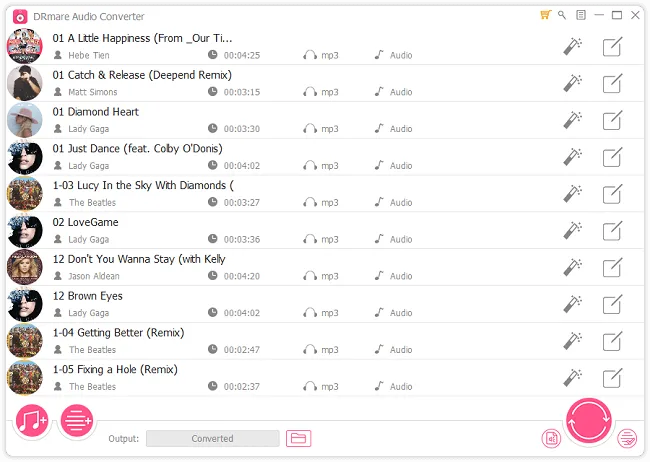Click the register key icon
650x462 pixels.
(x=562, y=15)
